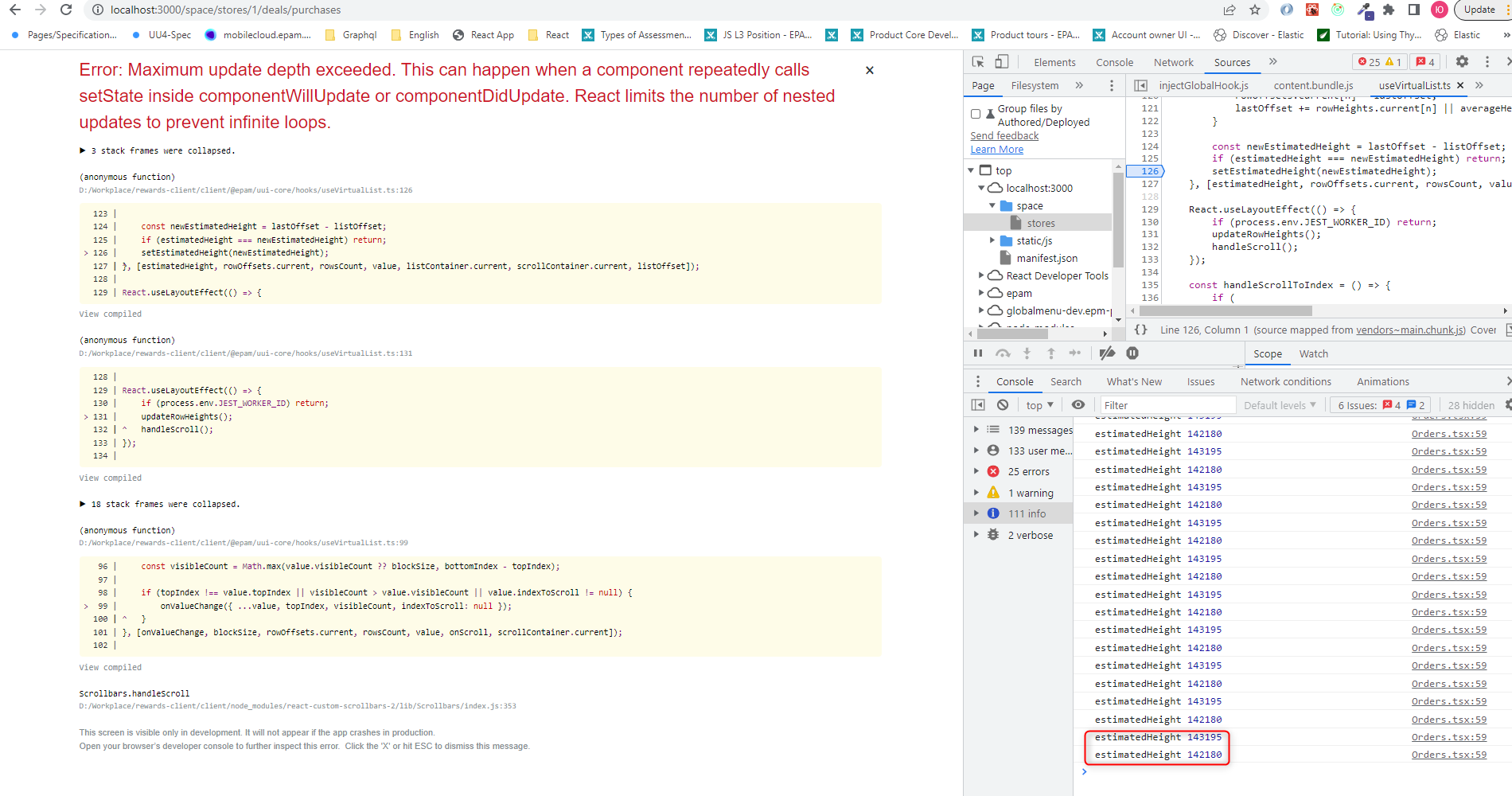This screenshot has height=796, width=1512.
Task: Click the step into next function call icon
Action: (x=1027, y=353)
